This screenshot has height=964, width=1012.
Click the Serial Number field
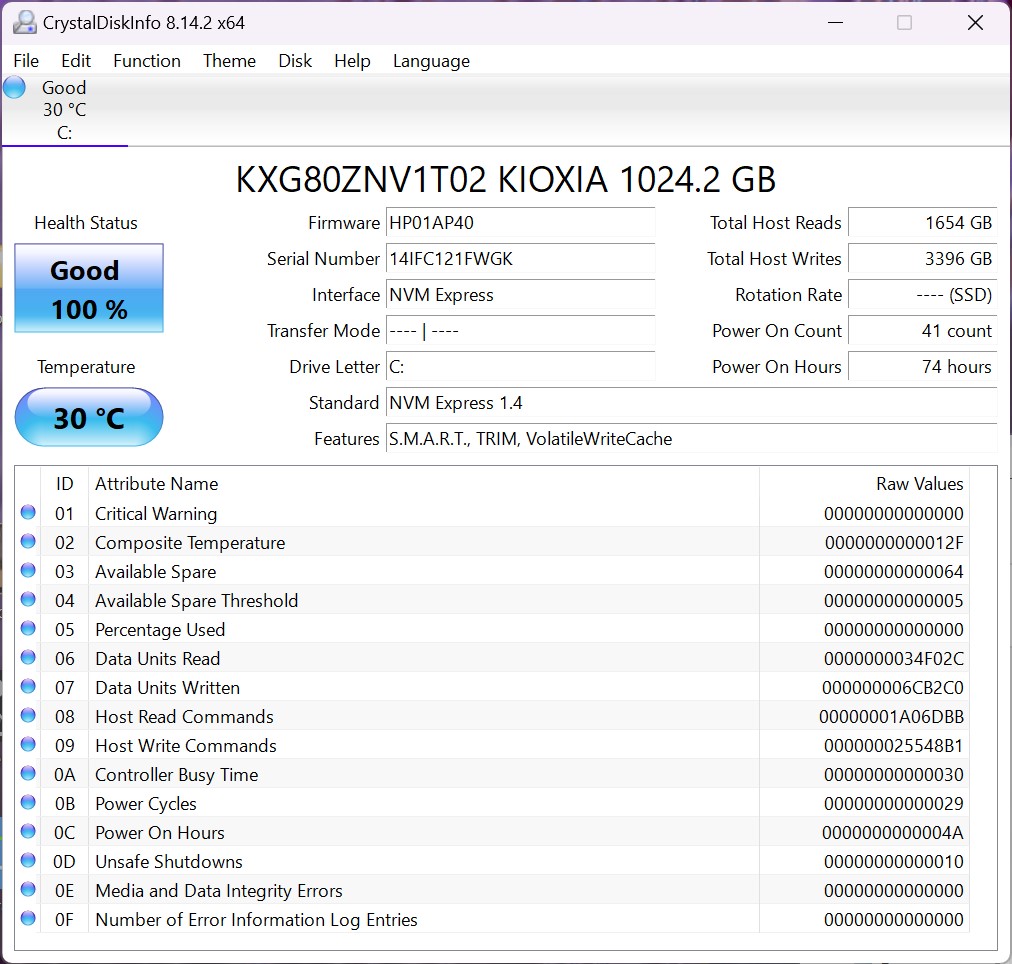coord(520,259)
